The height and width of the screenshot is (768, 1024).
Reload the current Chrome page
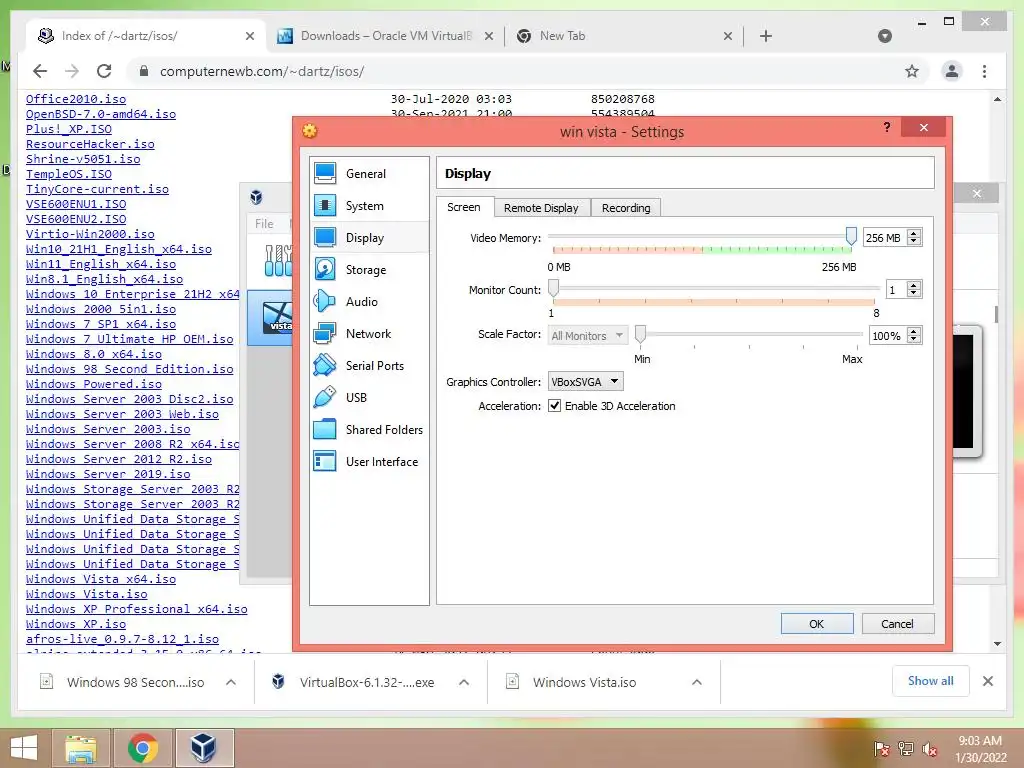point(104,71)
